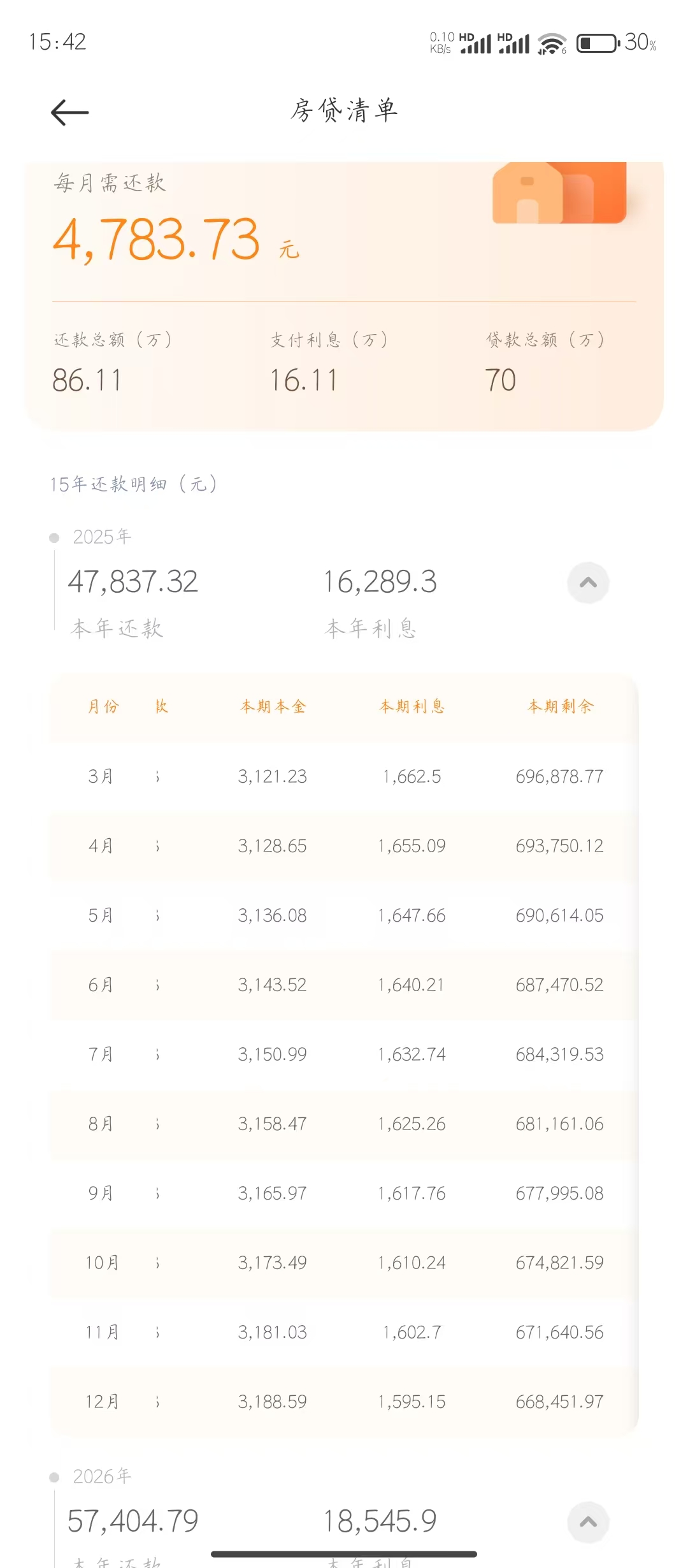Image resolution: width=688 pixels, height=1568 pixels.
Task: Select the 12月 repayment row
Action: click(344, 1402)
